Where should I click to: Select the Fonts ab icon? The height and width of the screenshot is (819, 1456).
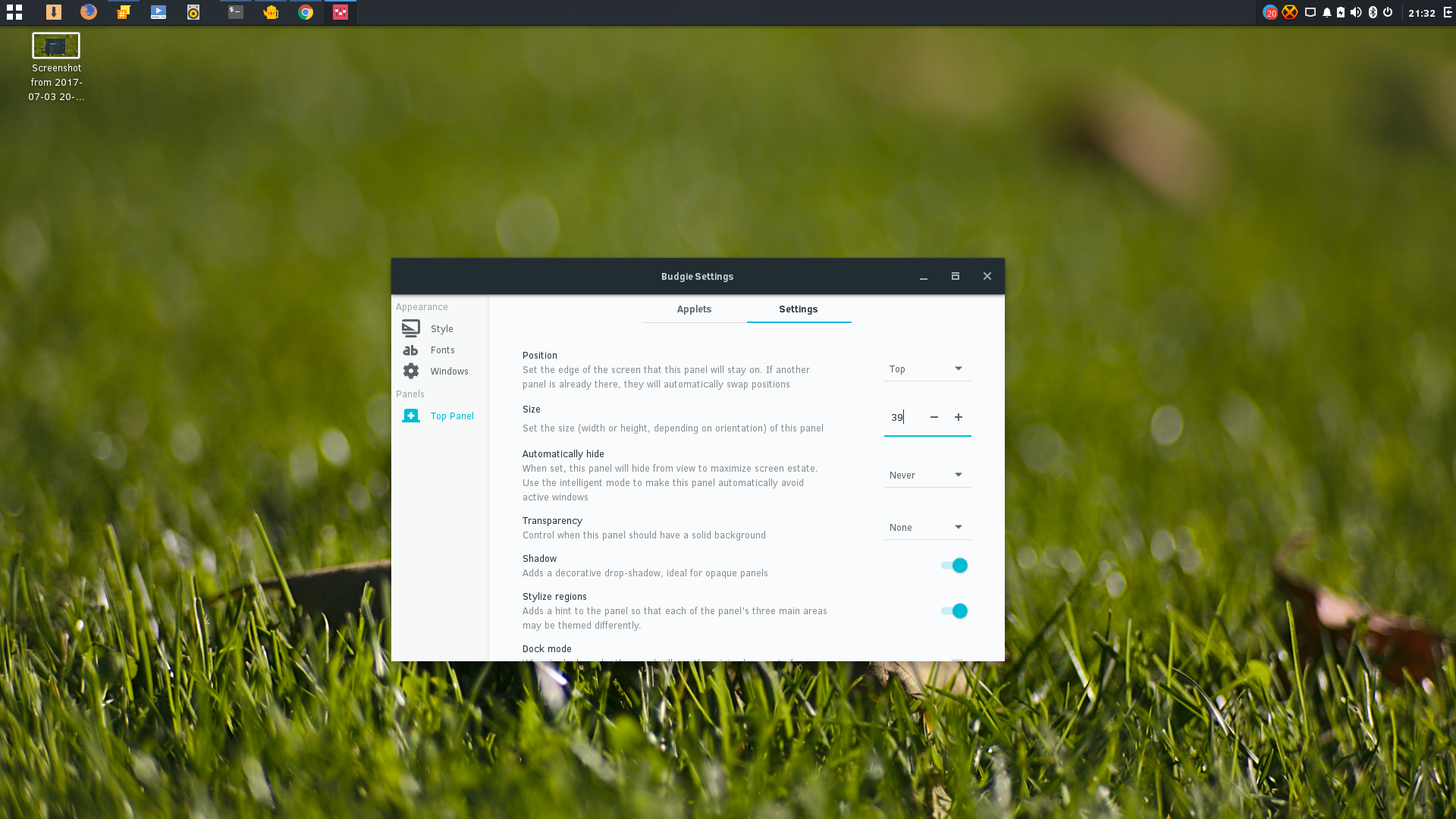point(410,350)
